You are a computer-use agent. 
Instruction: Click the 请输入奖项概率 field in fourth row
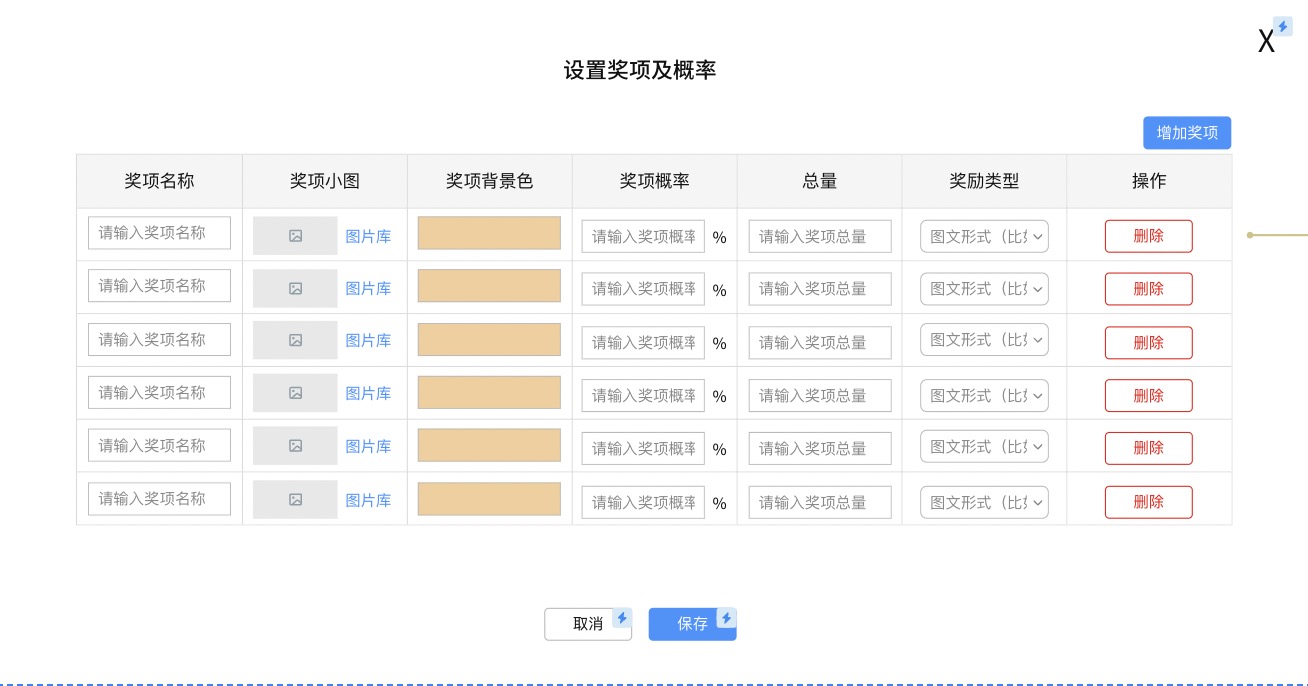click(x=643, y=396)
